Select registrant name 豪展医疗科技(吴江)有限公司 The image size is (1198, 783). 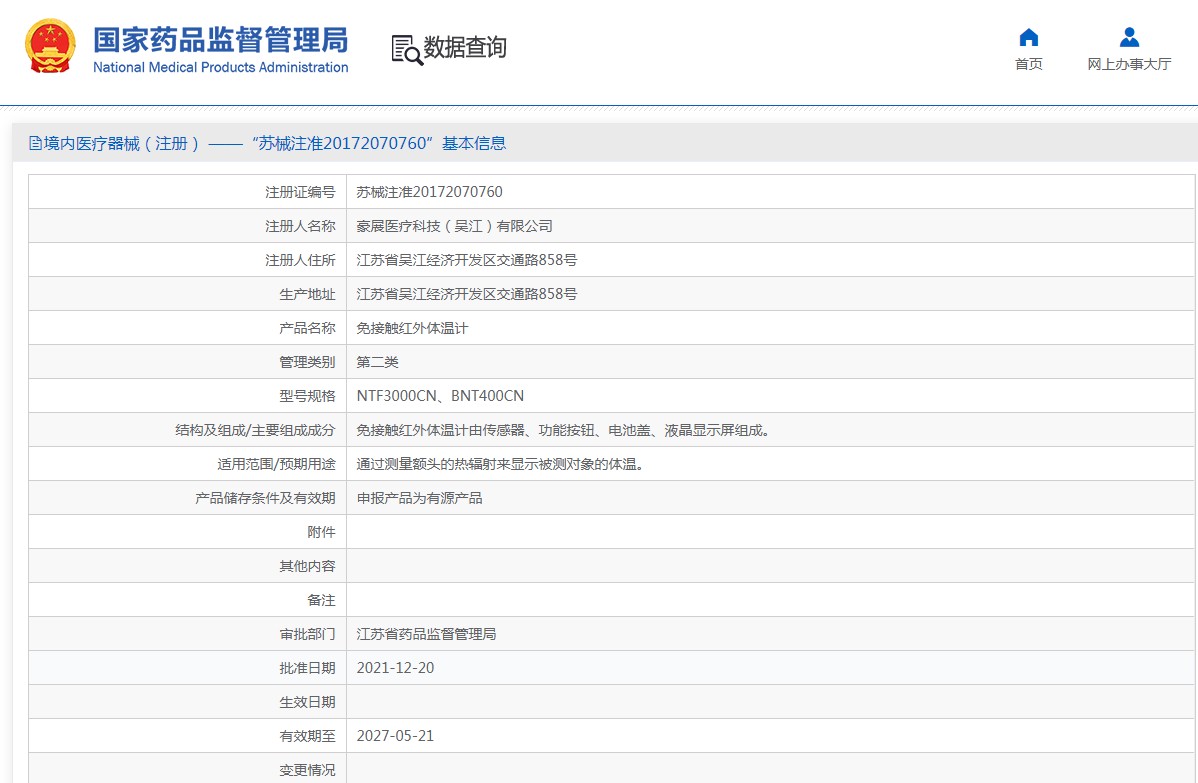454,226
